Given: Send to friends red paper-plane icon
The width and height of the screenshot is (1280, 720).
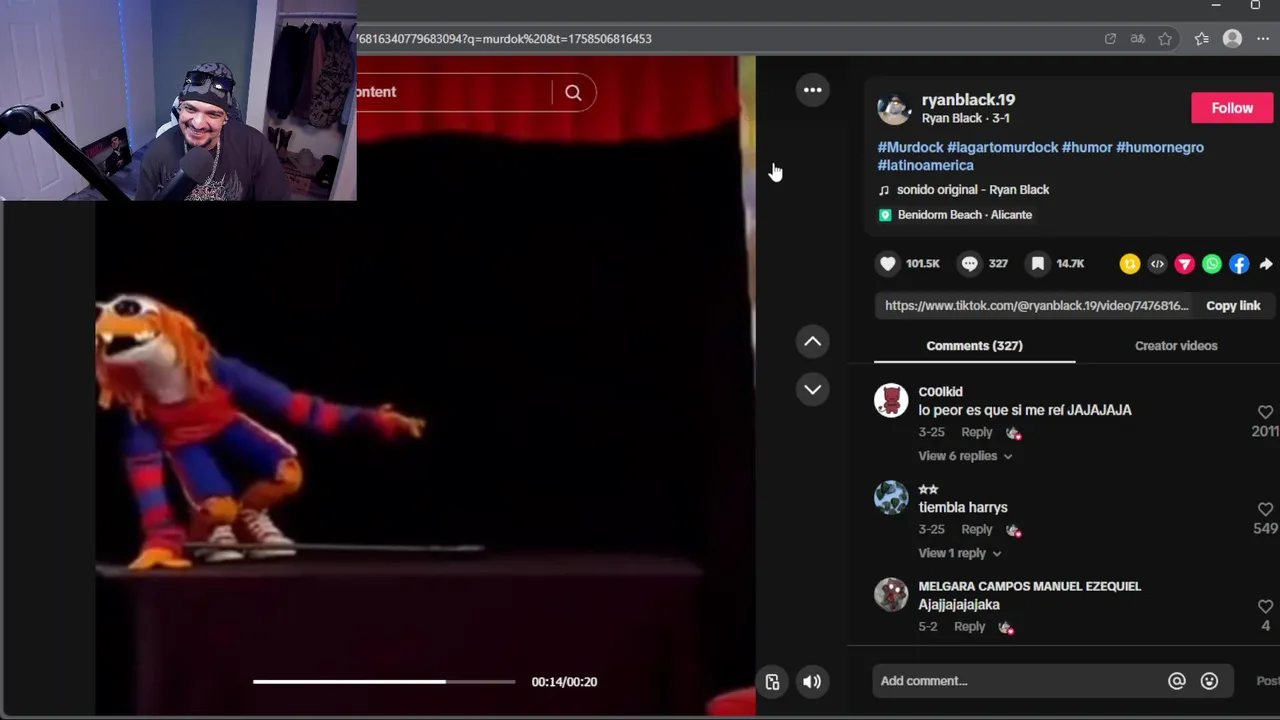Looking at the screenshot, I should (1184, 264).
